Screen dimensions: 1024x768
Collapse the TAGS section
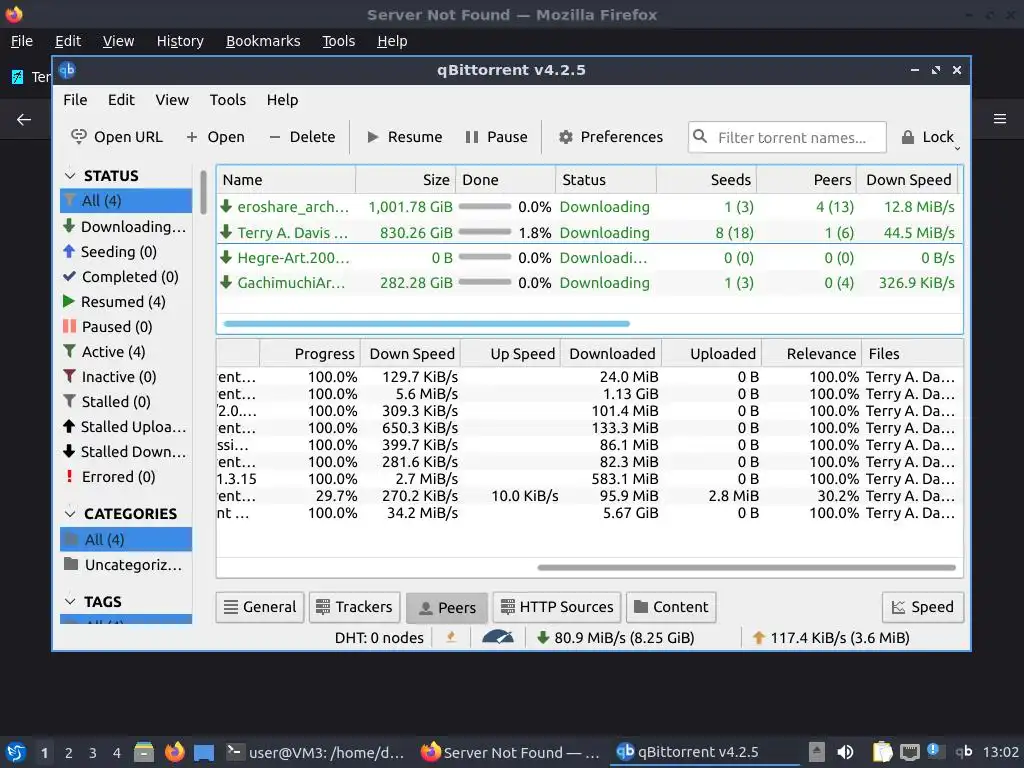pos(70,601)
